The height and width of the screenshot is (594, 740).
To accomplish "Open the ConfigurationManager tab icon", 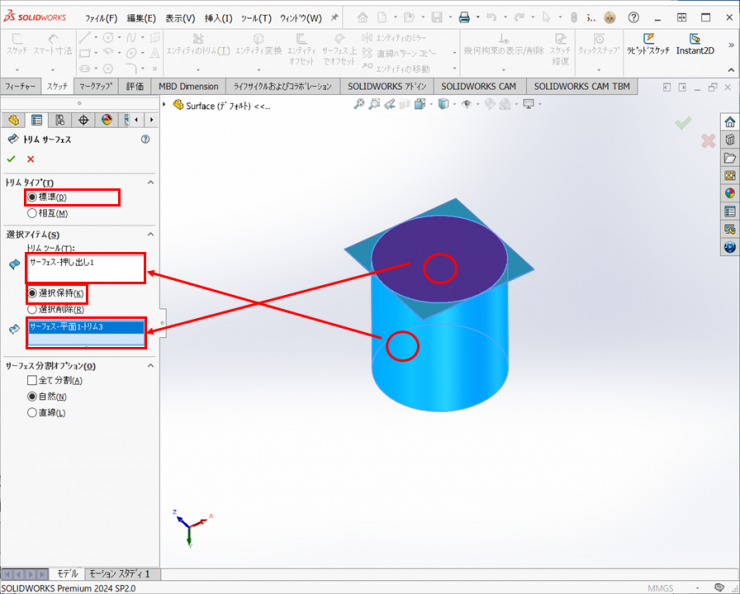I will [x=60, y=120].
